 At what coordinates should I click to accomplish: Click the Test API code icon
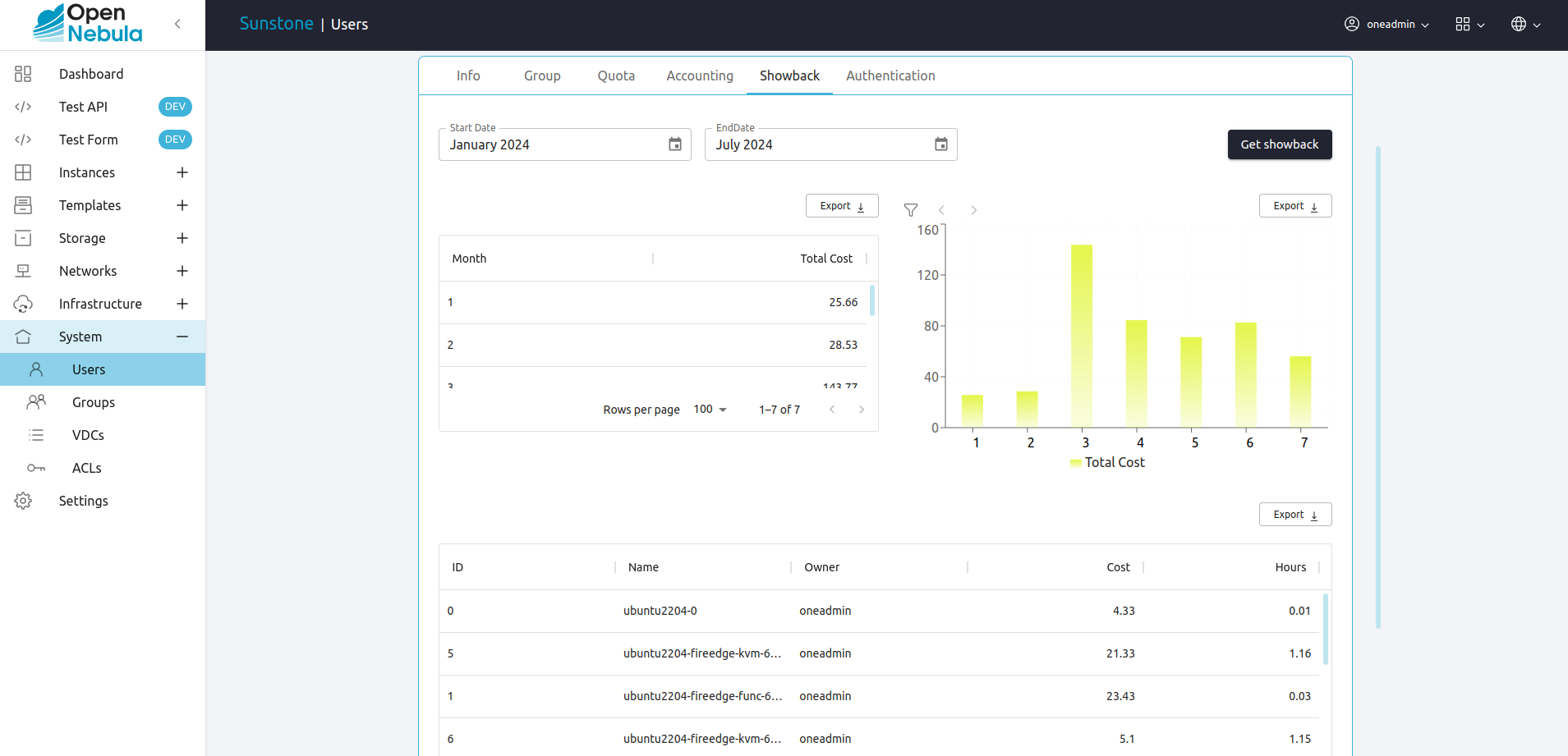[x=23, y=107]
